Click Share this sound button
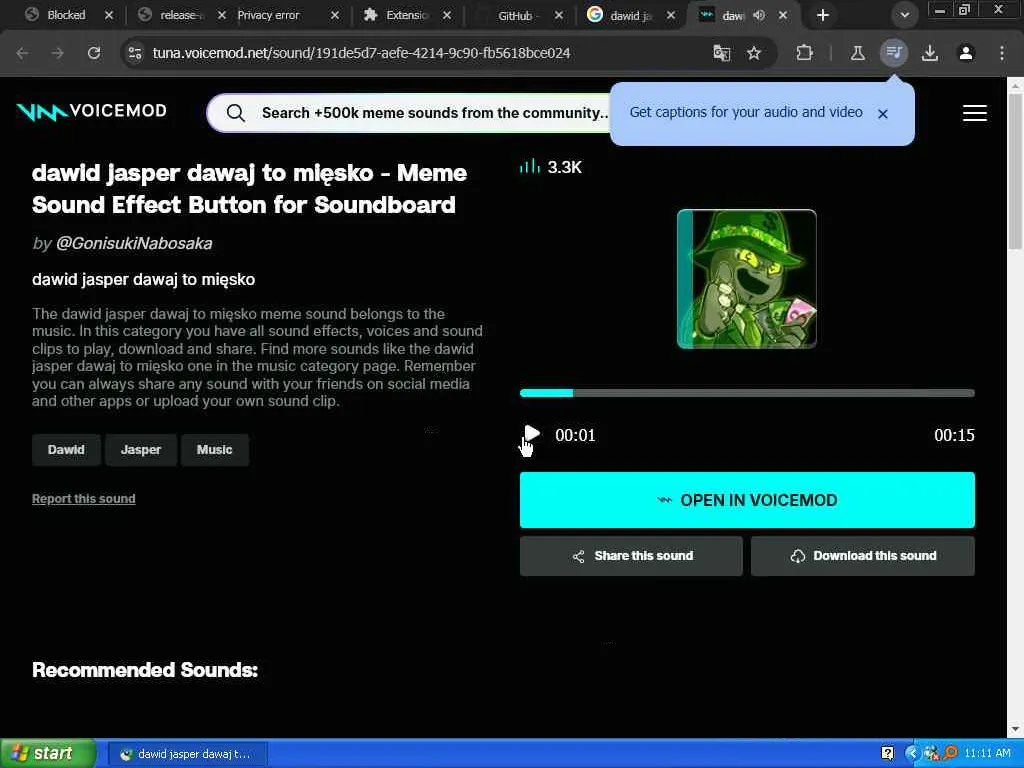1024x768 pixels. coord(631,556)
